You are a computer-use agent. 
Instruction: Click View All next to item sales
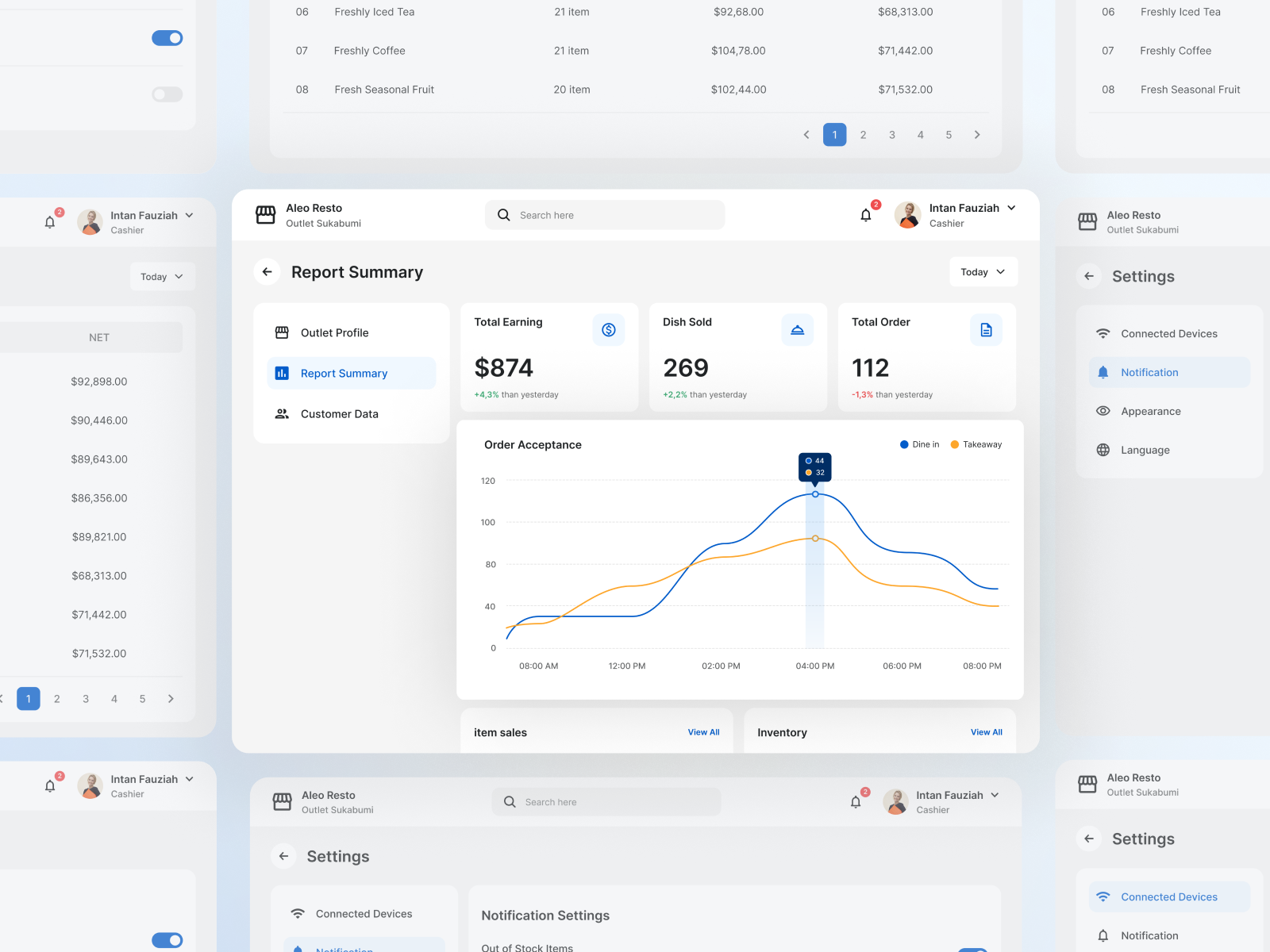click(703, 731)
